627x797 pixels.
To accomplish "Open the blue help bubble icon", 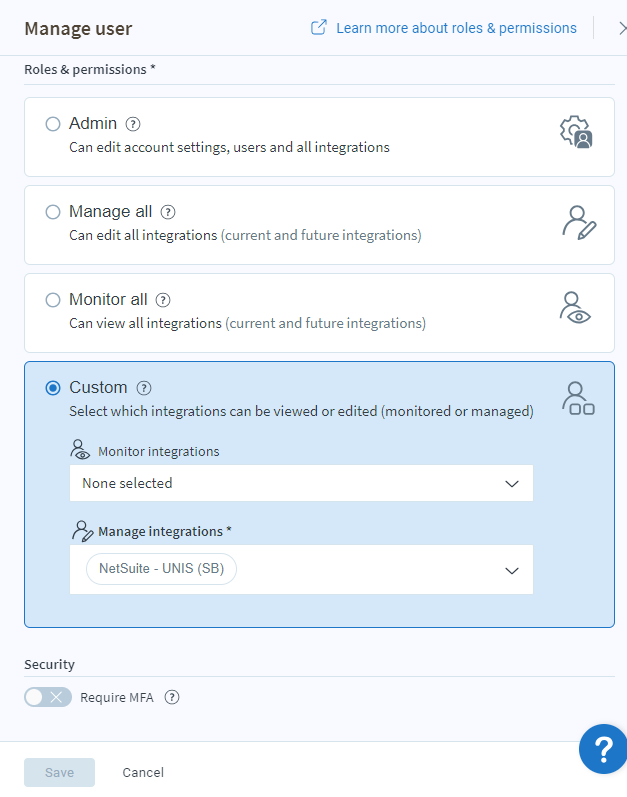I will (x=603, y=749).
